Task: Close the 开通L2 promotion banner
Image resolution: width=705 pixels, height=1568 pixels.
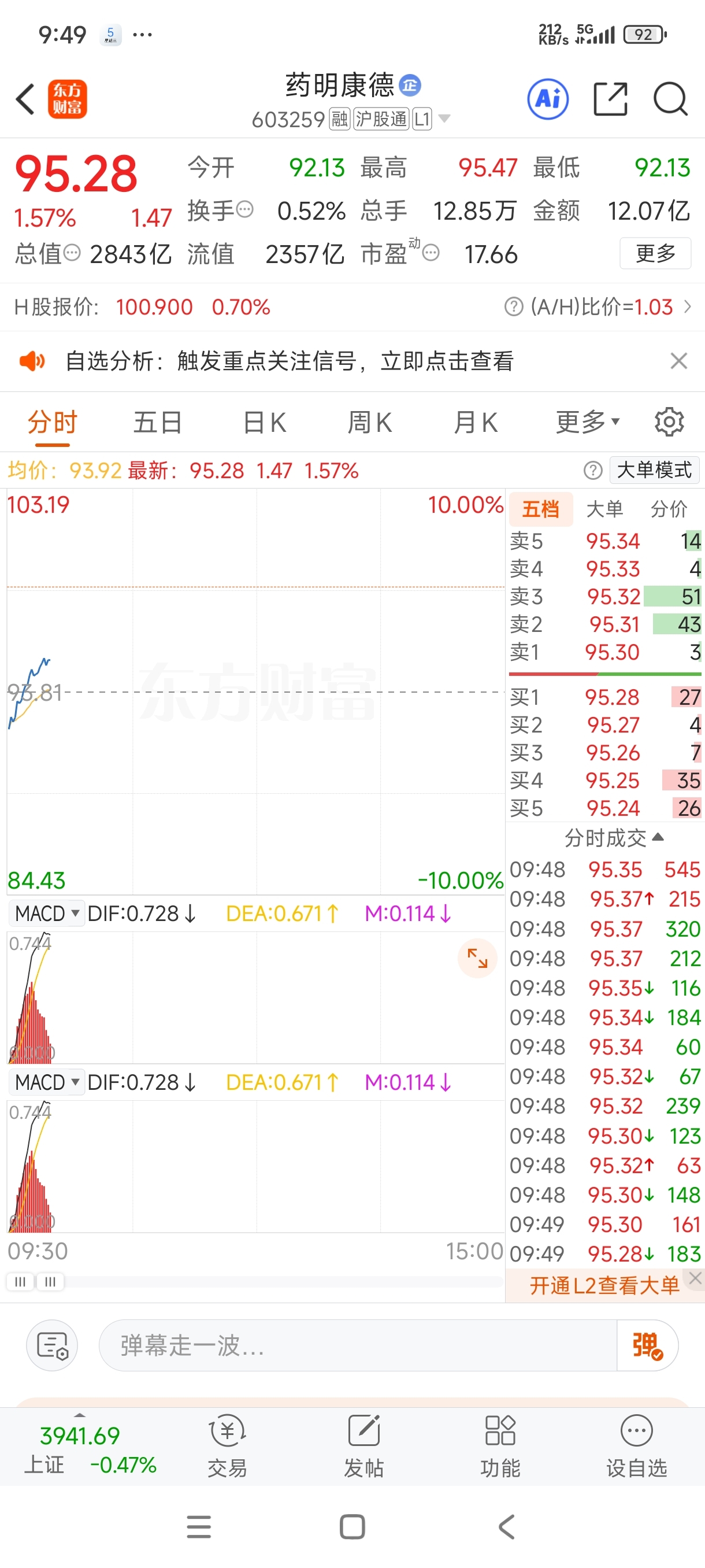Action: 695,1278
